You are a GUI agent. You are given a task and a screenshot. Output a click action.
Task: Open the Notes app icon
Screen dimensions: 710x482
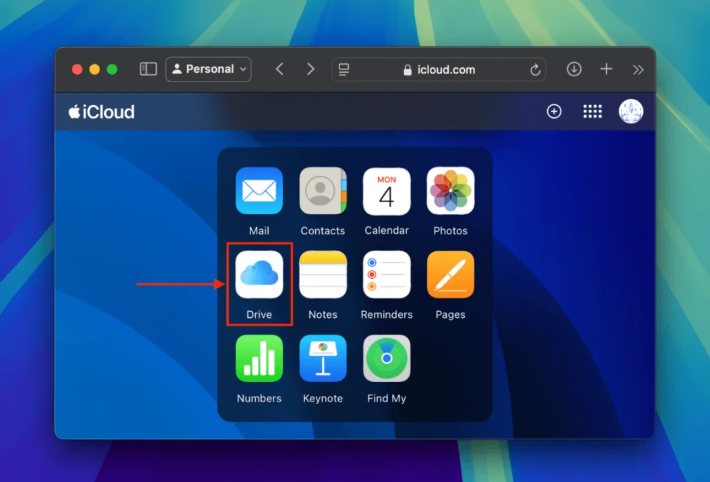(323, 275)
